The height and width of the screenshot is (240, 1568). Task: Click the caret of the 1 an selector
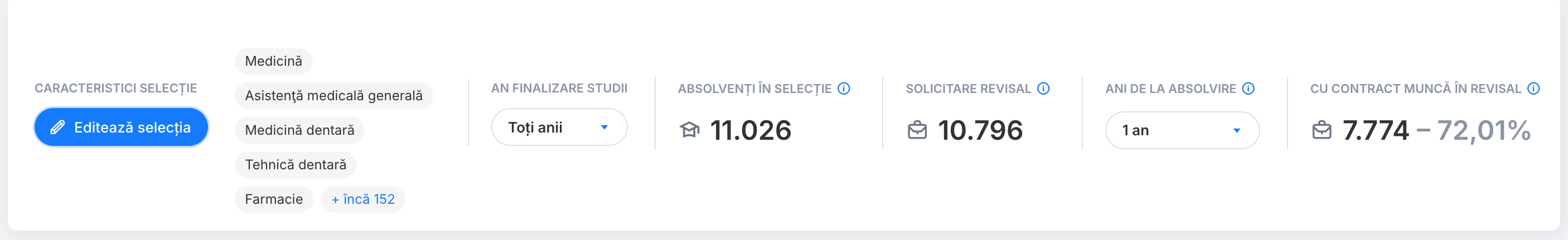[1237, 131]
